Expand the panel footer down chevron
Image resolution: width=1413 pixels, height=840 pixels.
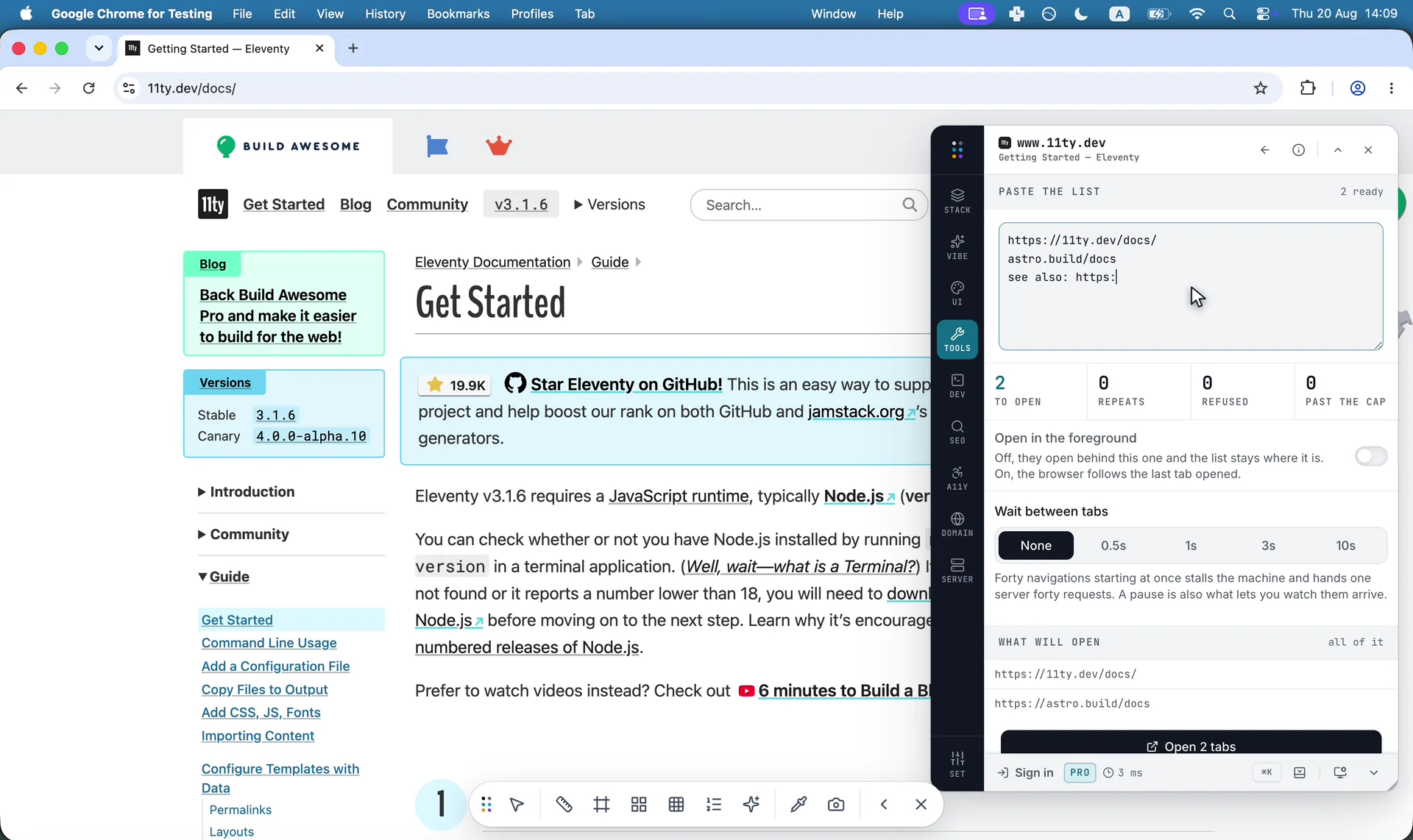coord(1373,772)
